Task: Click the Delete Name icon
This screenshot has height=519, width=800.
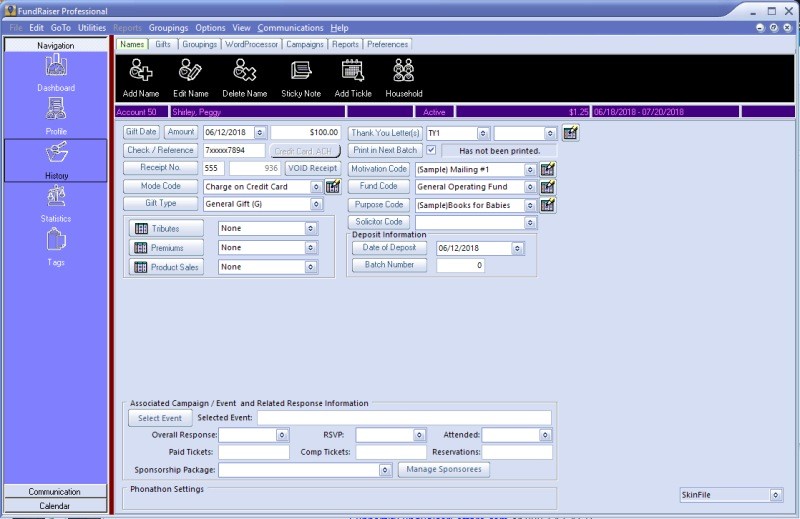Action: pyautogui.click(x=244, y=70)
